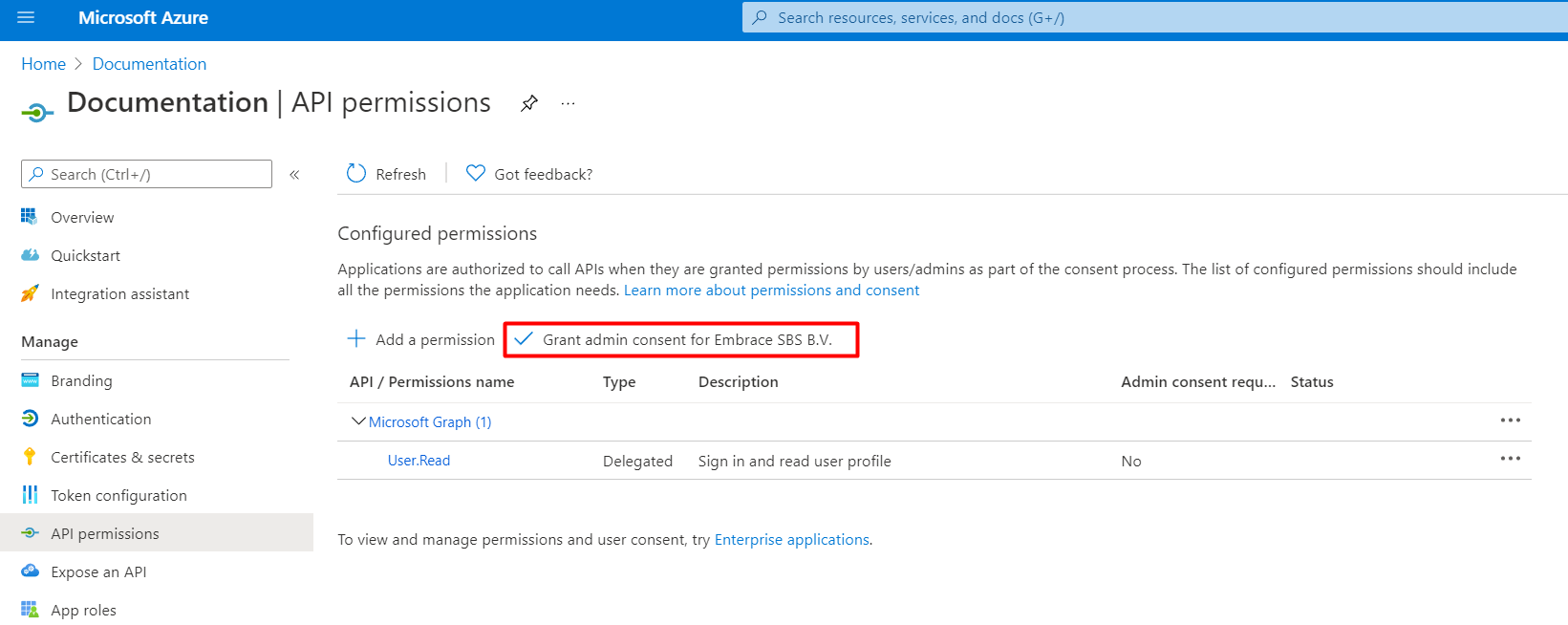The height and width of the screenshot is (625, 1568).
Task: Open the Certificates & secrets key icon
Action: click(30, 457)
